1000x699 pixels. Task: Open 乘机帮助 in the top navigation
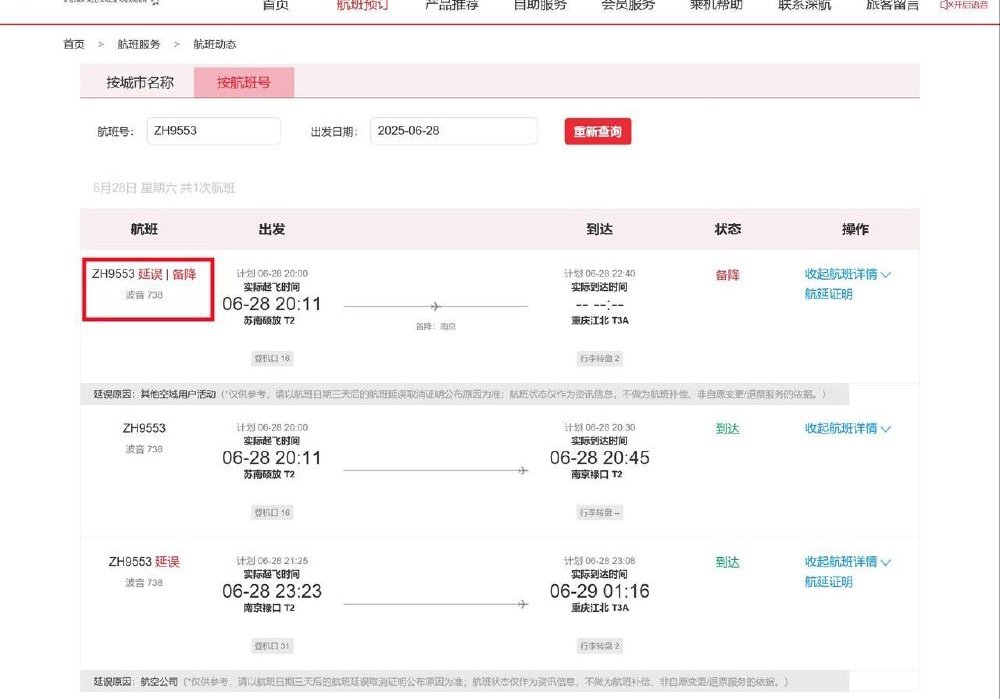pos(716,5)
